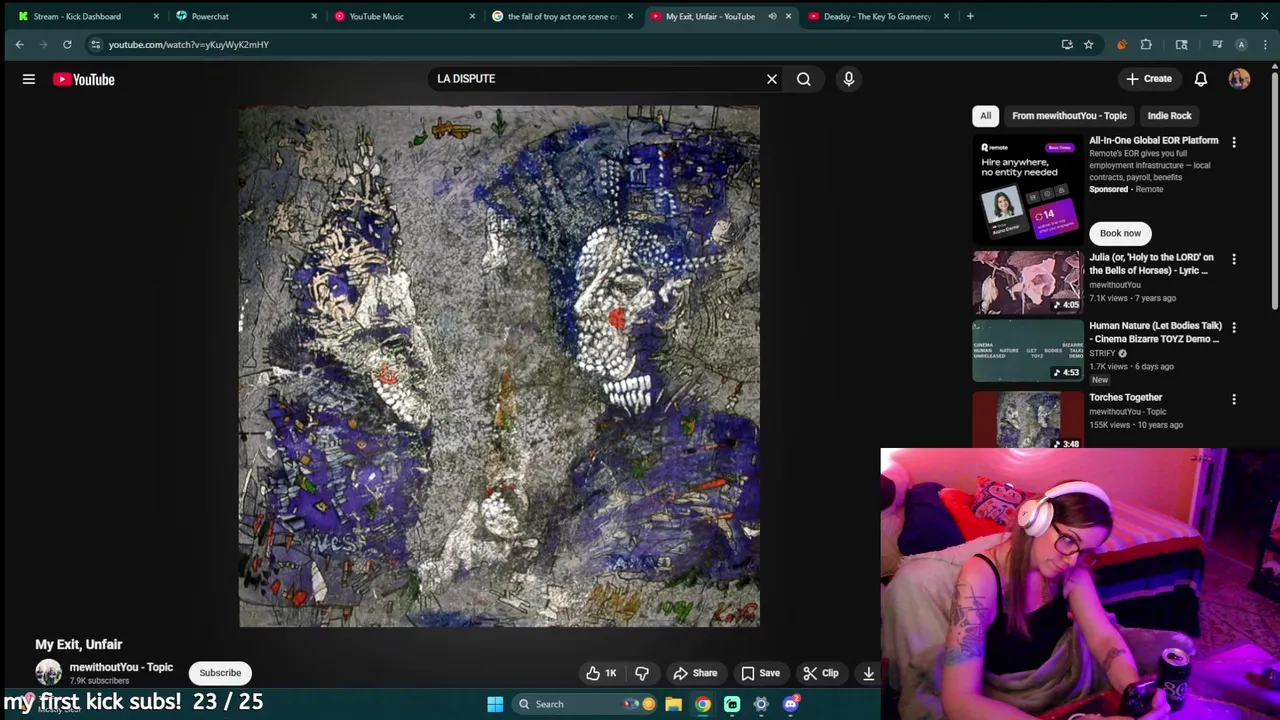Open options for the Julia lyric video
Screen dimensions: 1280x720
pyautogui.click(x=1234, y=260)
